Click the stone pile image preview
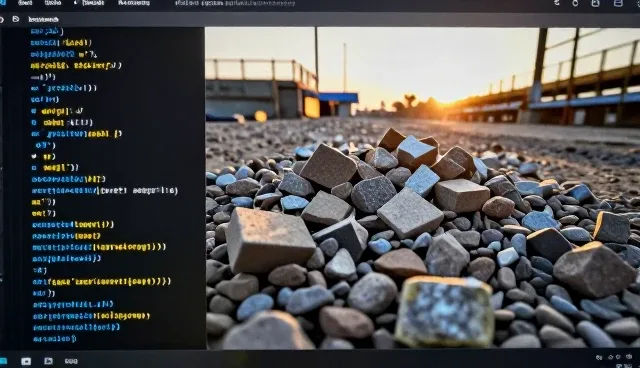 click(x=422, y=188)
